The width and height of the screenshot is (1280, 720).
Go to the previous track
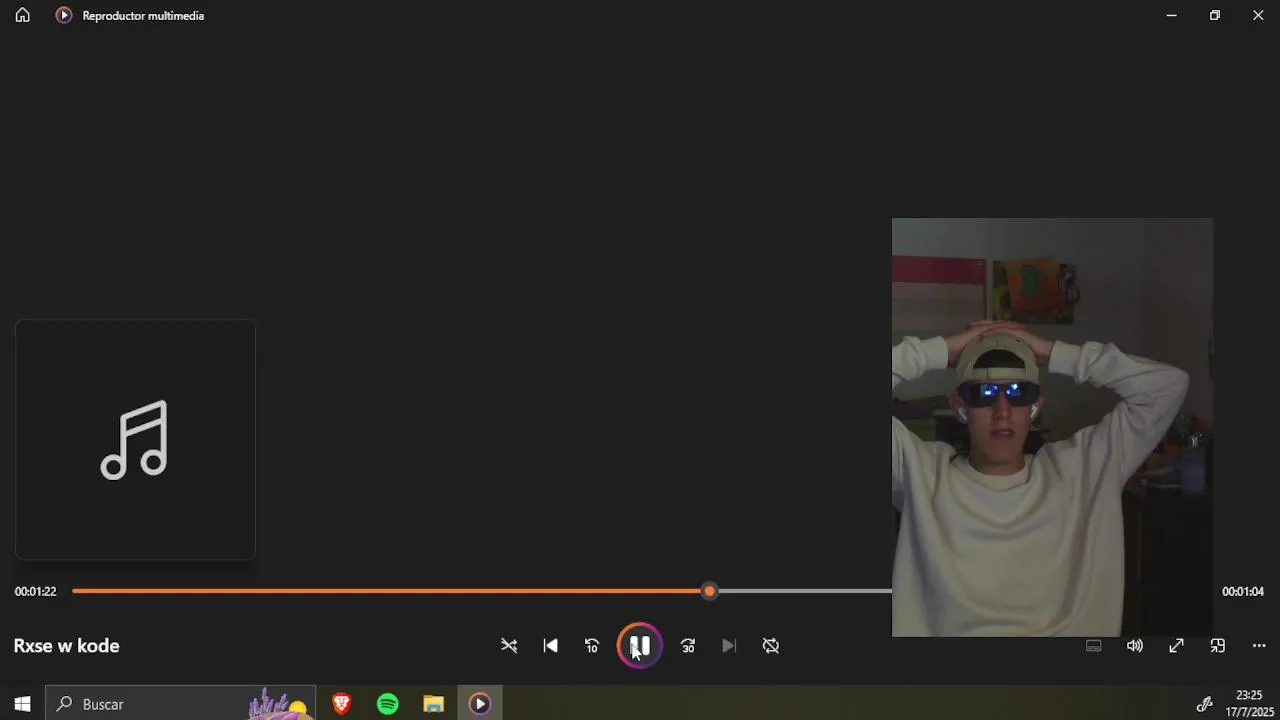(550, 646)
